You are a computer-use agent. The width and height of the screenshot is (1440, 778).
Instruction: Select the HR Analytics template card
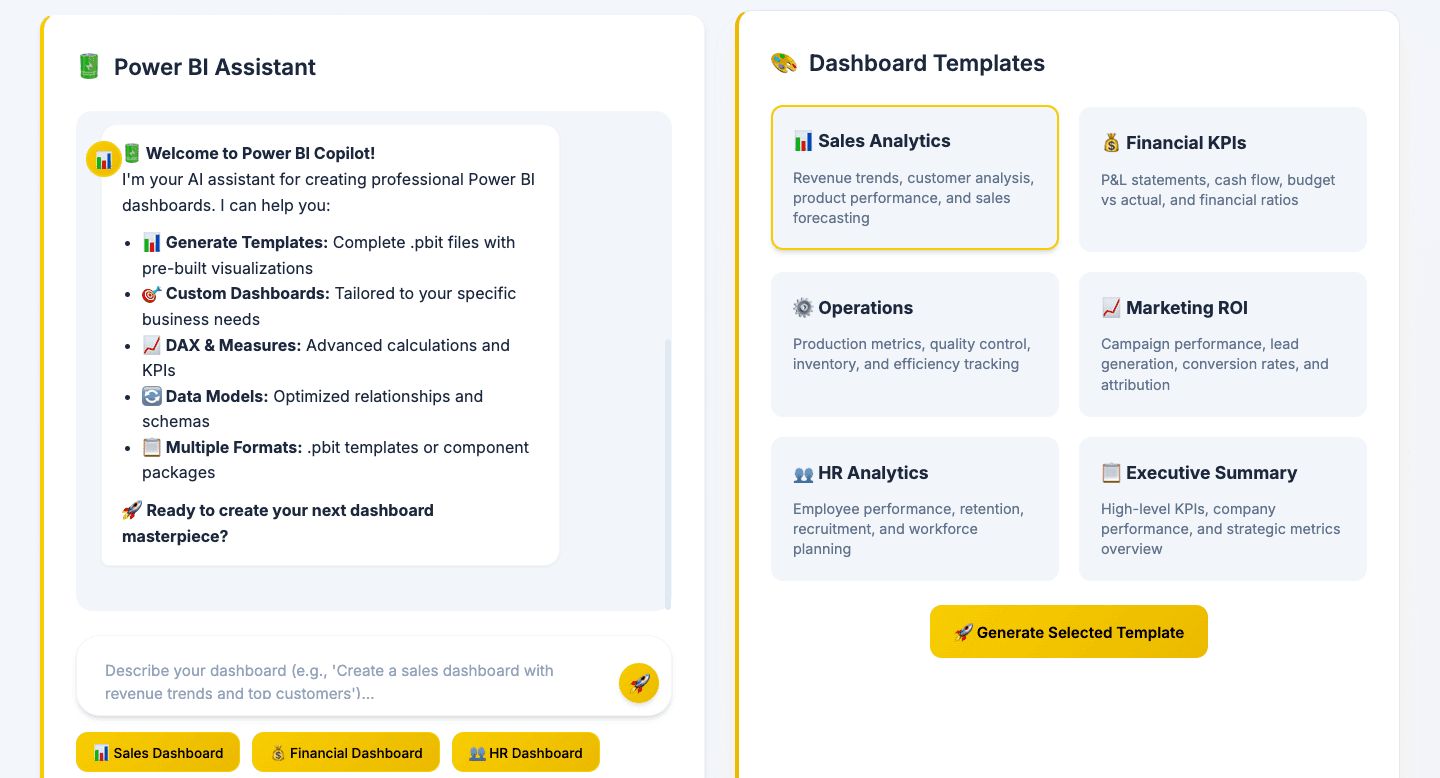tap(915, 509)
